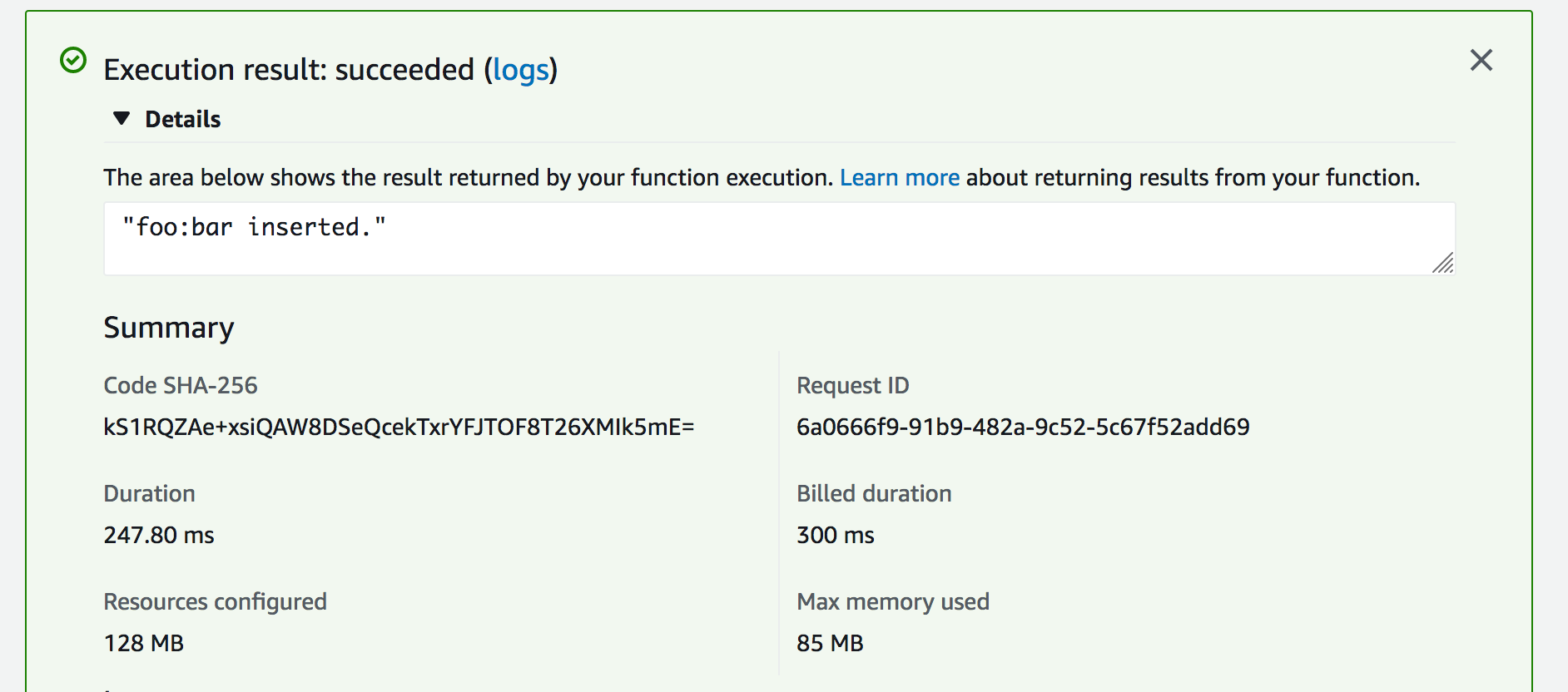Follow the Learn more link
The image size is (1568, 692).
click(899, 177)
